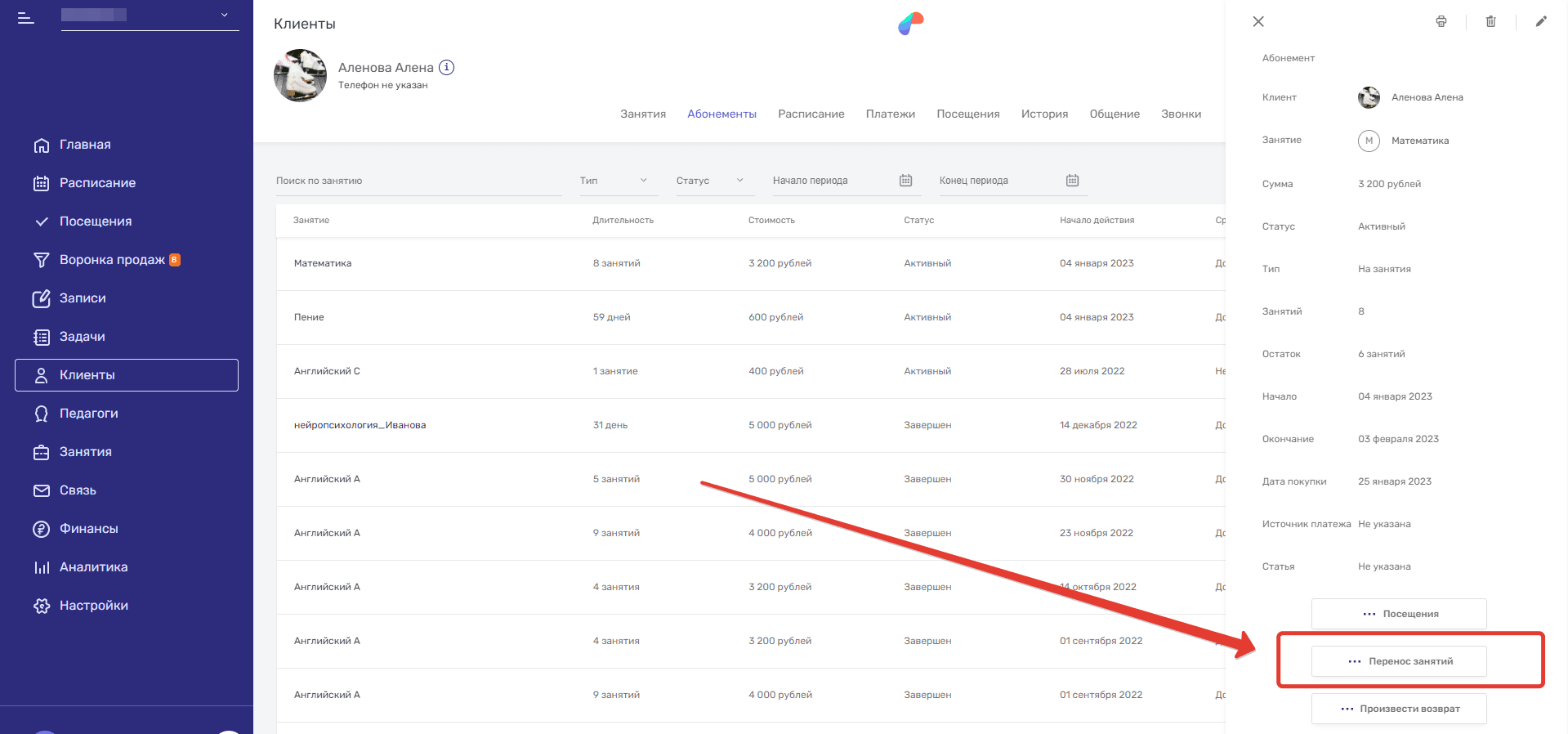Viewport: 1568px width, 734px height.
Task: Focus the Поиск по занятию field
Action: pos(418,181)
